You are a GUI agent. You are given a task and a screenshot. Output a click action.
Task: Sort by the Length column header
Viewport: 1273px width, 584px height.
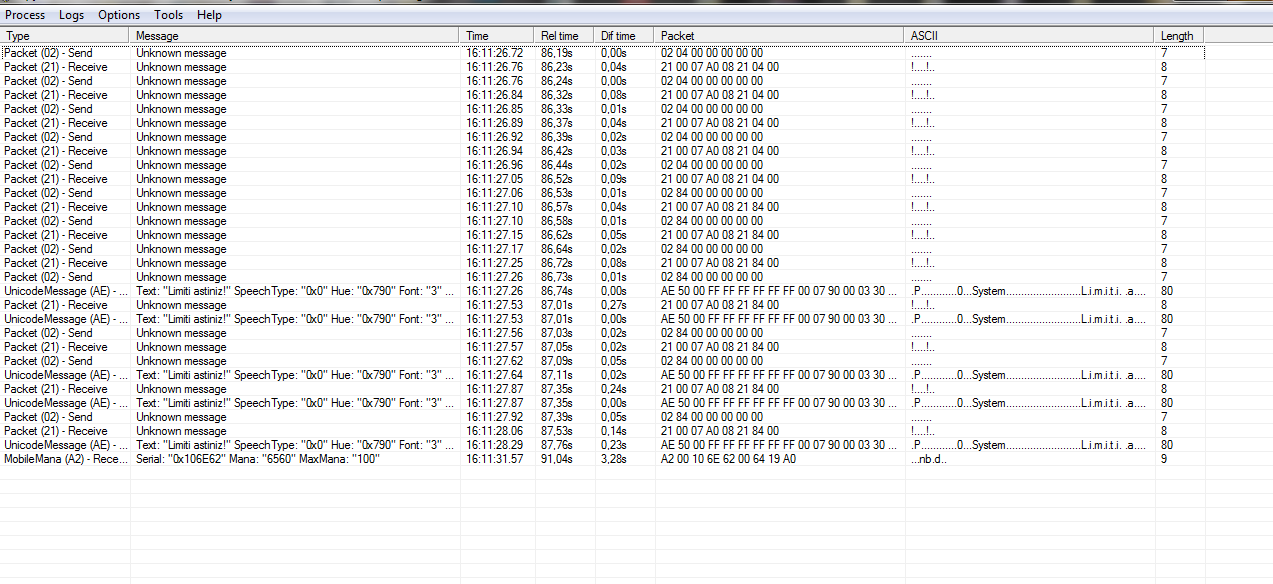click(x=1176, y=36)
